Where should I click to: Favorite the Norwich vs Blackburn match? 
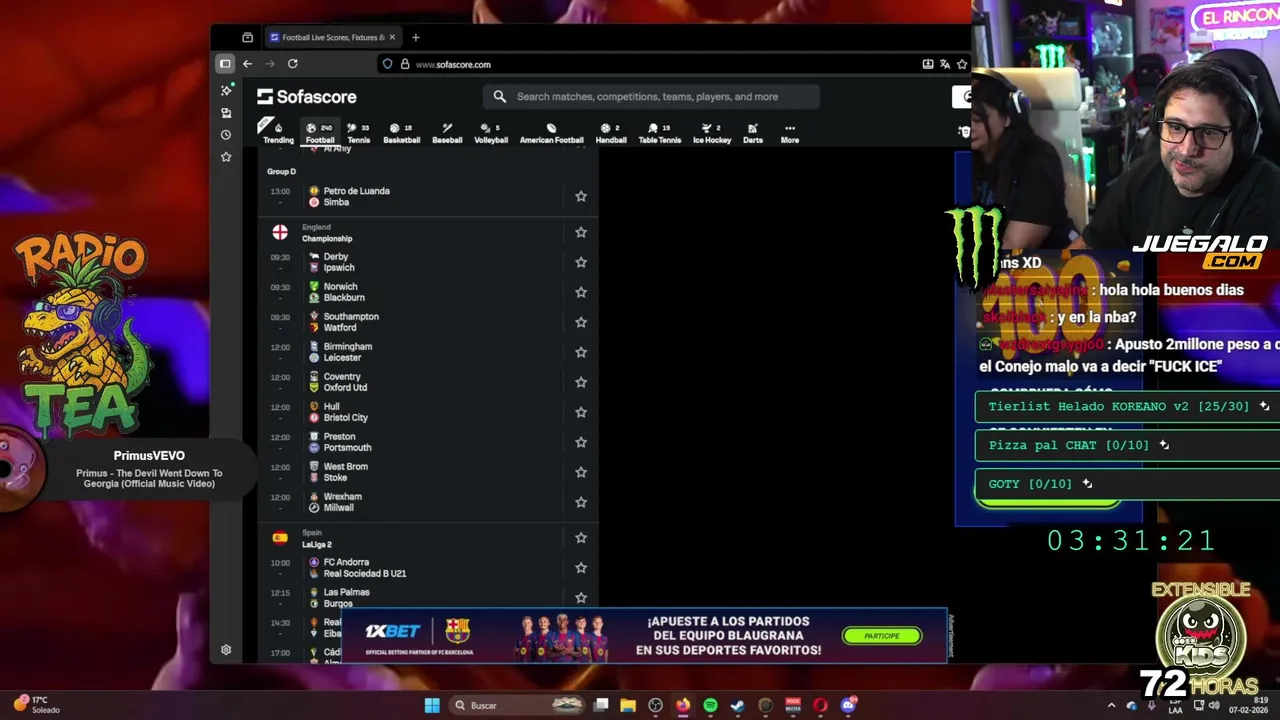point(580,292)
